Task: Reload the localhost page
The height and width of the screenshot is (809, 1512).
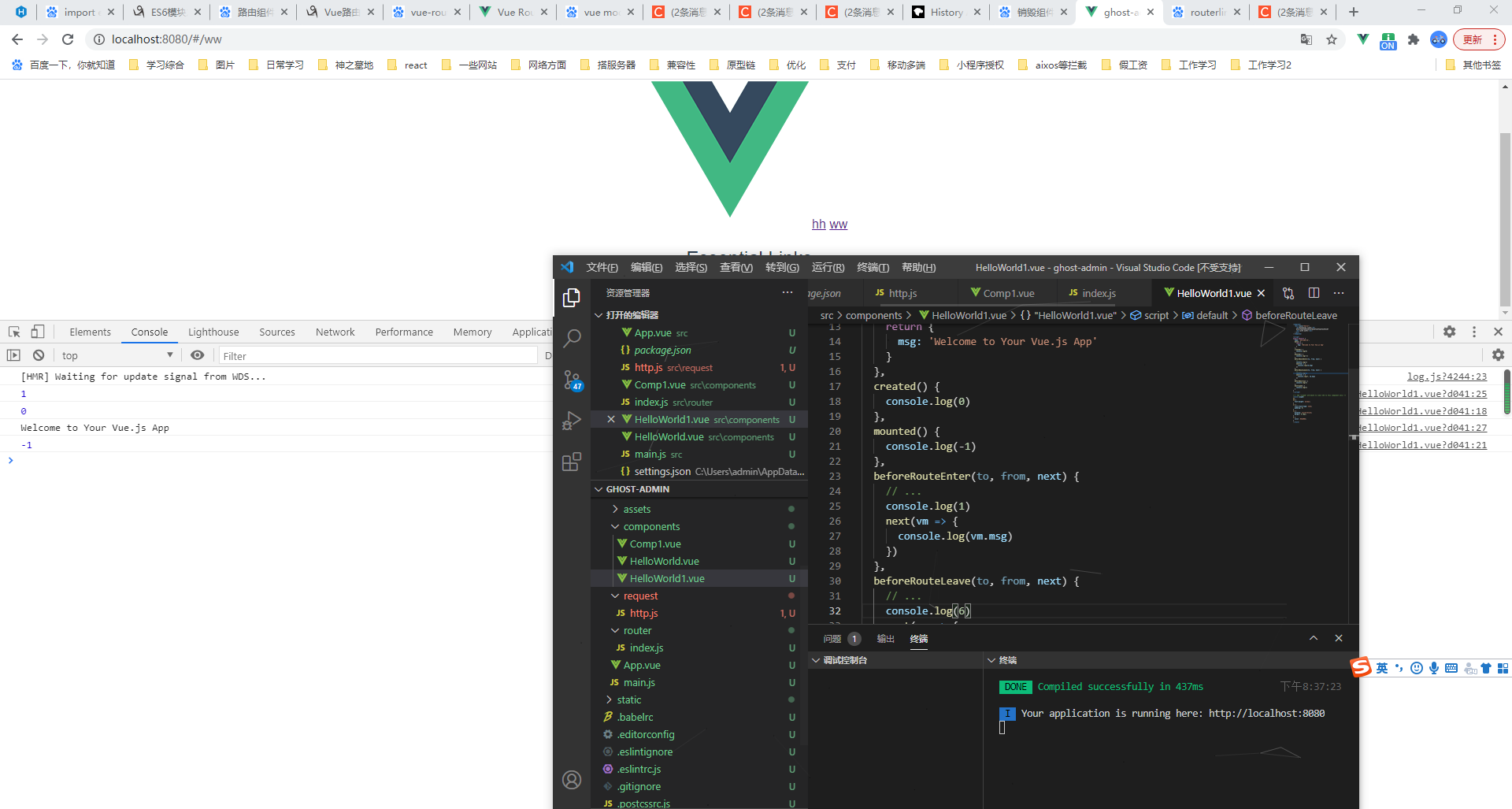Action: [68, 39]
